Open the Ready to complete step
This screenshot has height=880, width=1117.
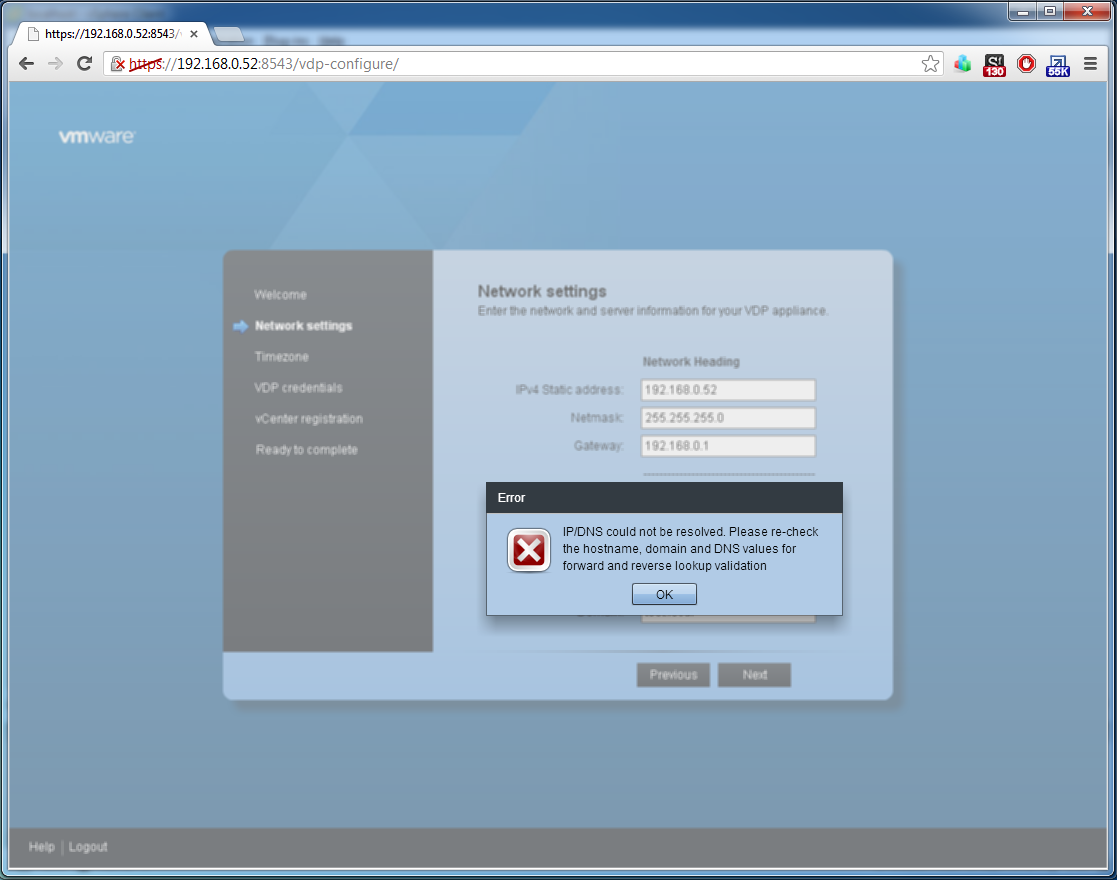pyautogui.click(x=307, y=450)
